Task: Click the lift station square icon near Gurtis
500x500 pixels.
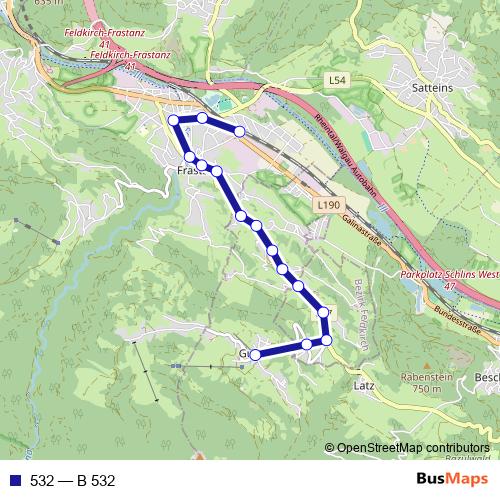Action: [x=242, y=367]
